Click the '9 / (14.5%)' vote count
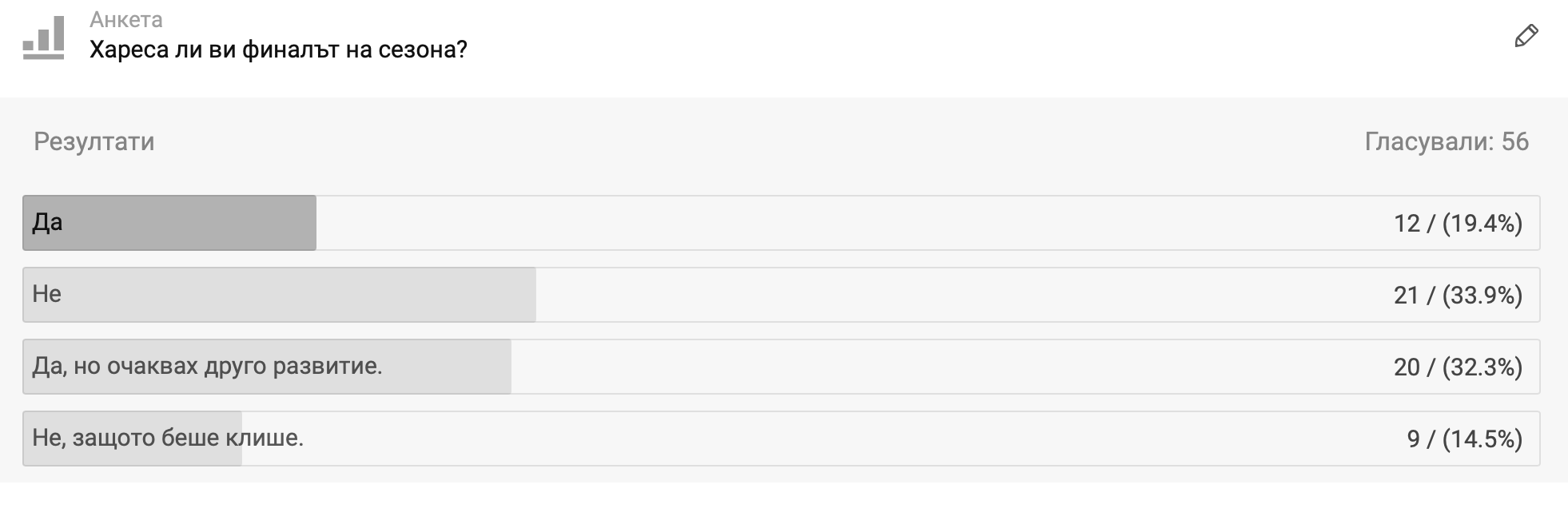1568x532 pixels. (x=1464, y=439)
